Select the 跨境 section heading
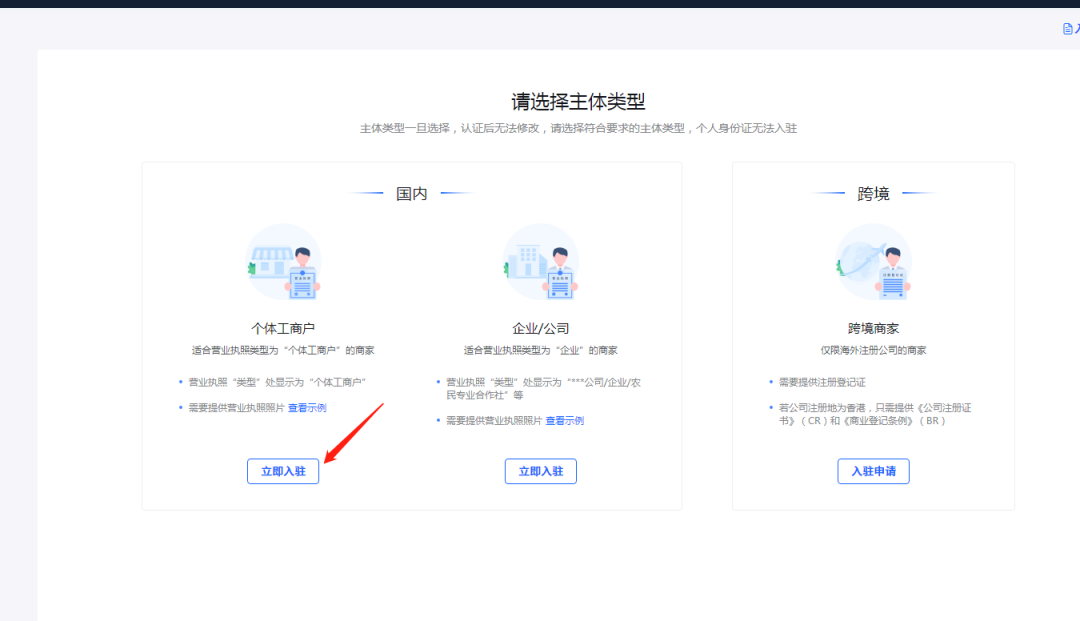This screenshot has width=1080, height=621. (873, 194)
